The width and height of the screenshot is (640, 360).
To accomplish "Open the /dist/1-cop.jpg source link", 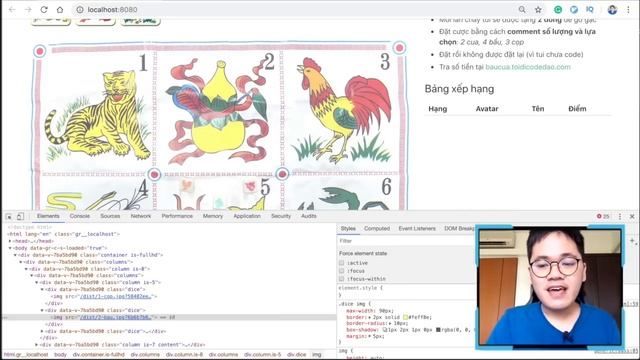I will [x=116, y=296].
